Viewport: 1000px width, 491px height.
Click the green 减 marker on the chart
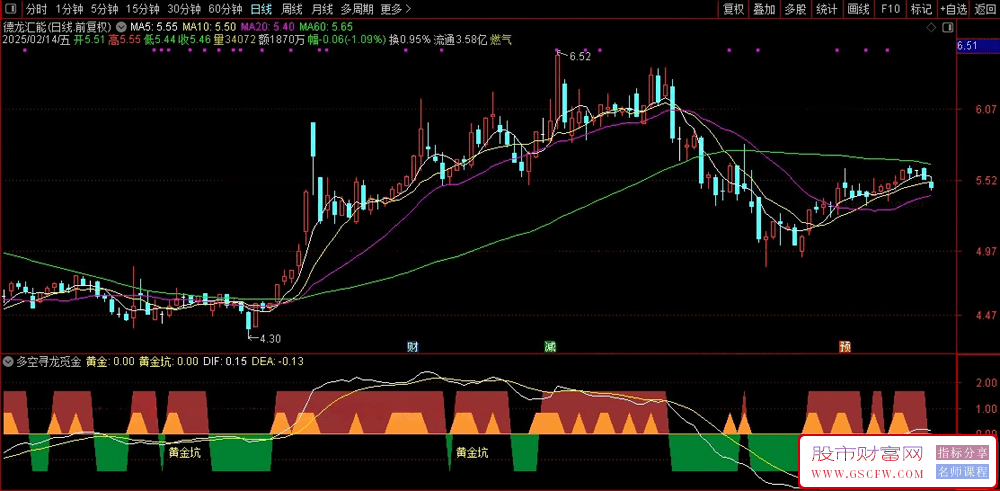pyautogui.click(x=549, y=347)
